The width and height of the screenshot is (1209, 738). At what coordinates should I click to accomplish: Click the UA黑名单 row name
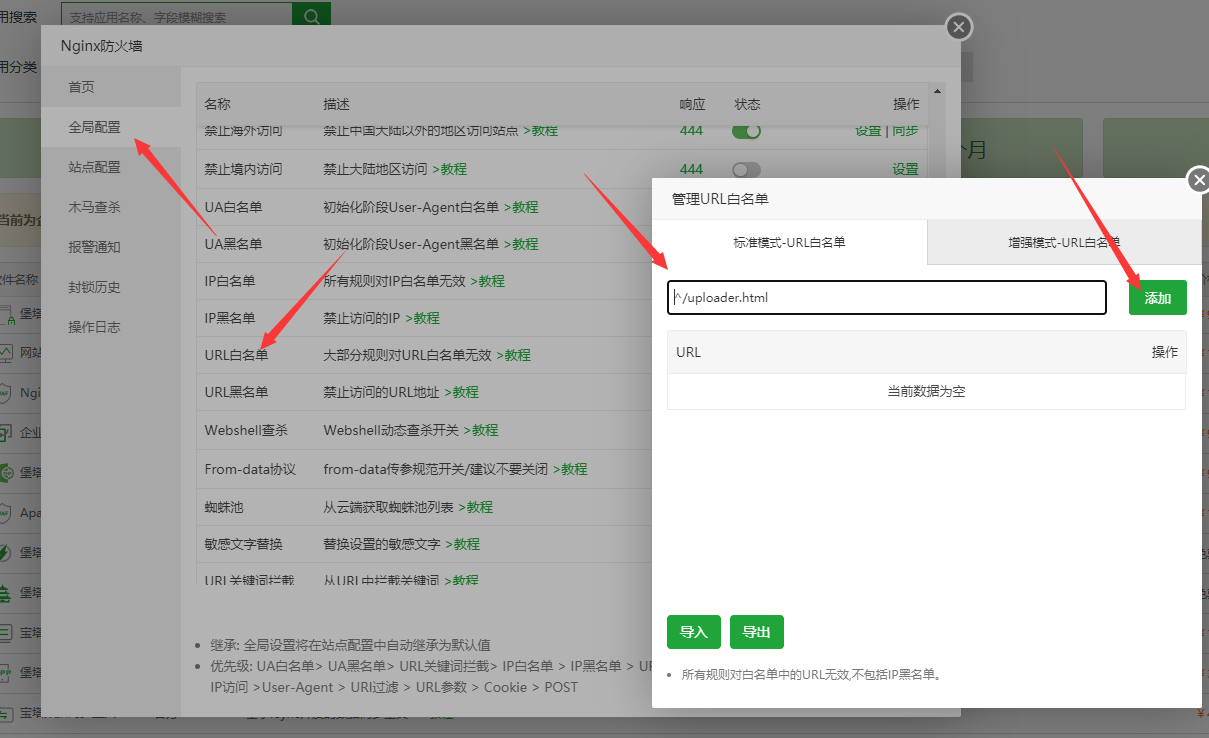pyautogui.click(x=233, y=244)
